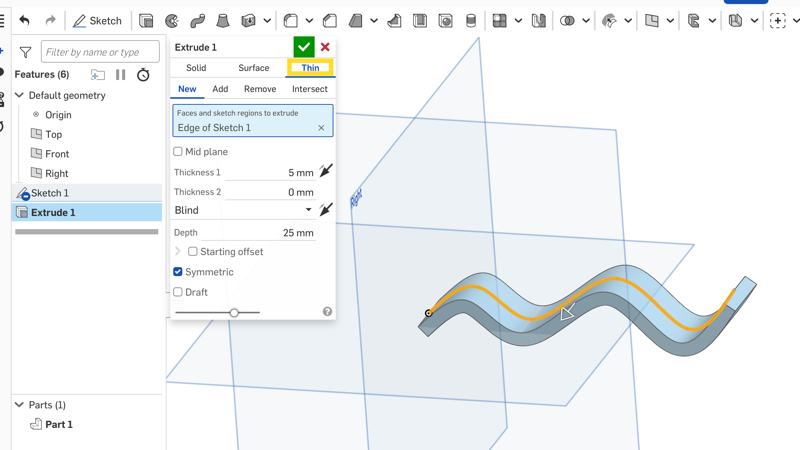
Task: Select the Draft tool toolbar icon
Action: (x=356, y=21)
